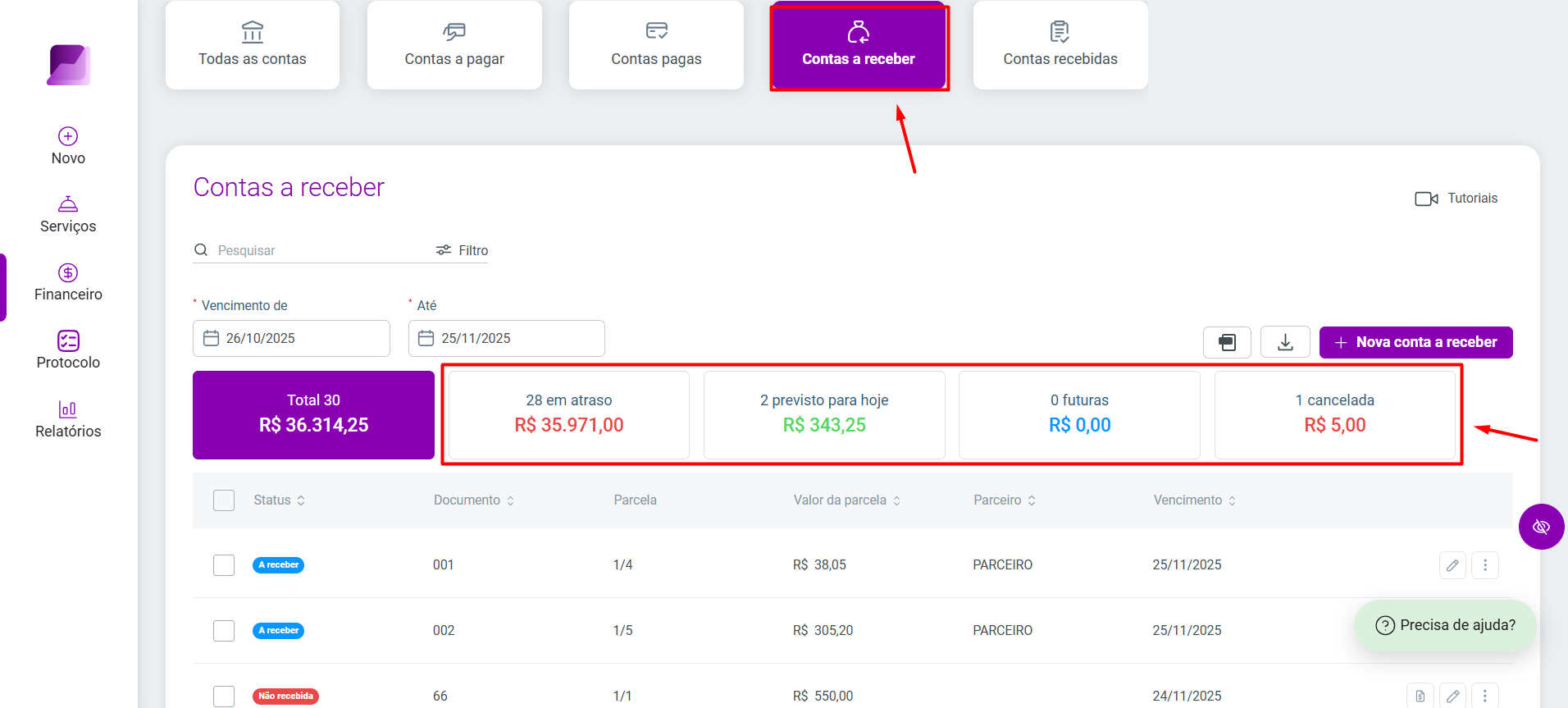
Task: Open the Tutoriais video link
Action: [1456, 199]
